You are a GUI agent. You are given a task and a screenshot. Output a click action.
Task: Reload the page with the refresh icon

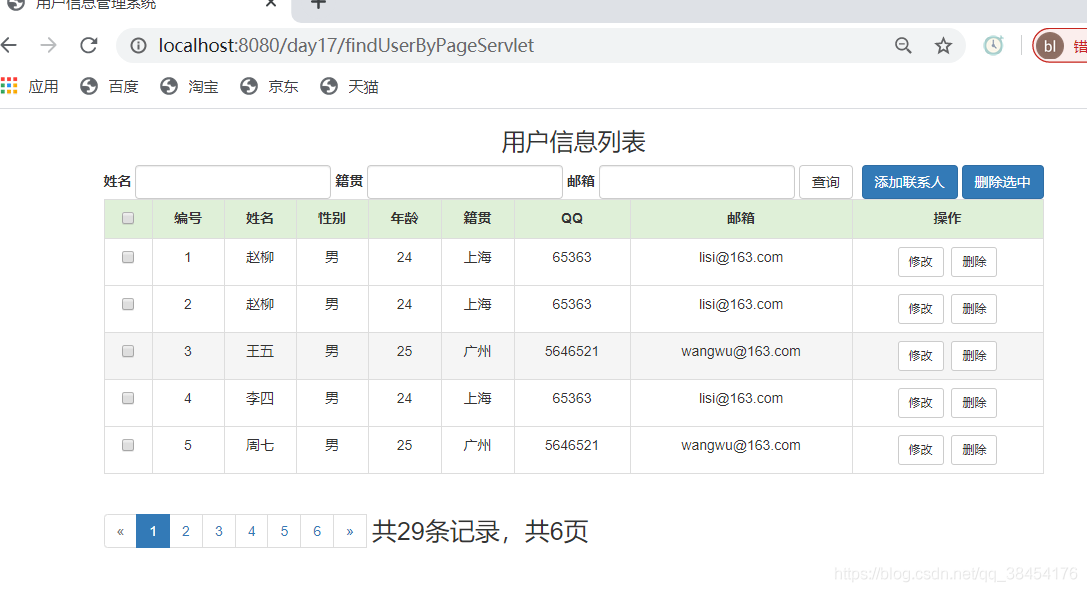[x=89, y=46]
